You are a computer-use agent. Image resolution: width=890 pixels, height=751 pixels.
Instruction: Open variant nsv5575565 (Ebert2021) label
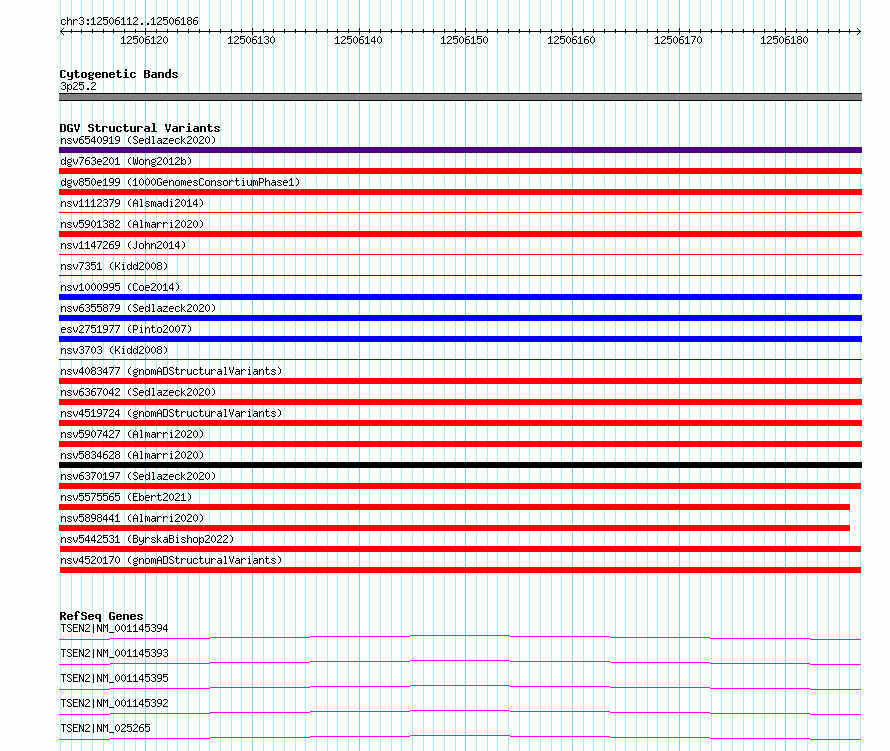coord(126,497)
